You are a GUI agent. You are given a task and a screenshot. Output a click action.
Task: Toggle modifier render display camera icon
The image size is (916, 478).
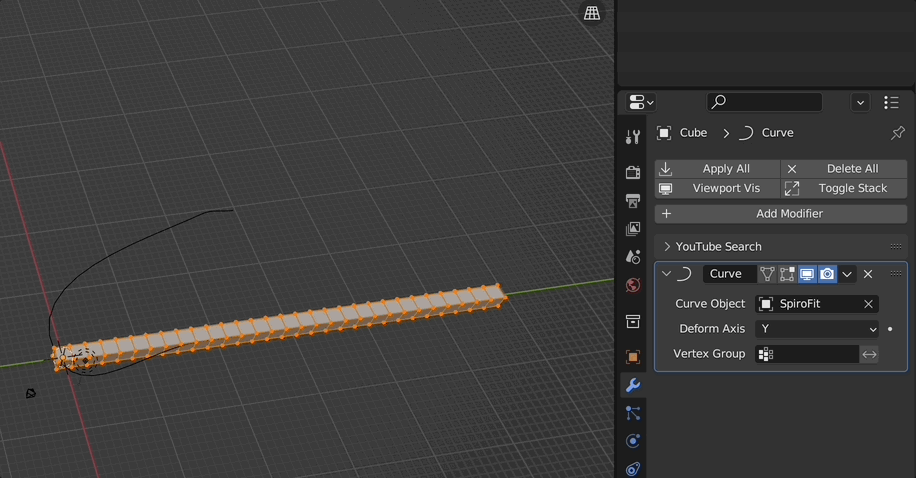point(827,274)
